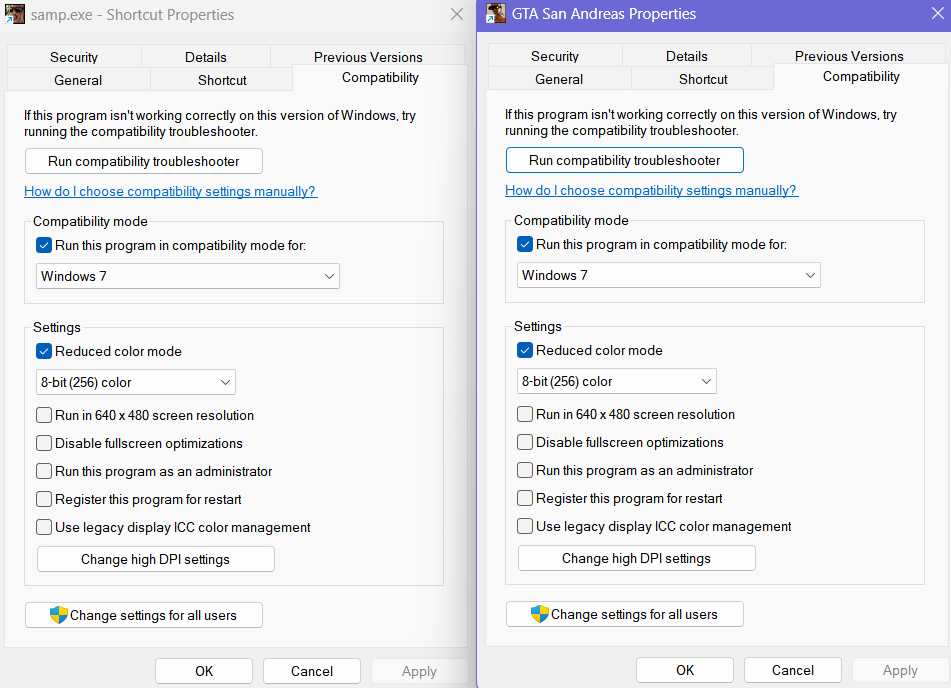The width and height of the screenshot is (951, 688).
Task: Uncheck compatibility mode in samp.exe window
Action: click(x=44, y=245)
